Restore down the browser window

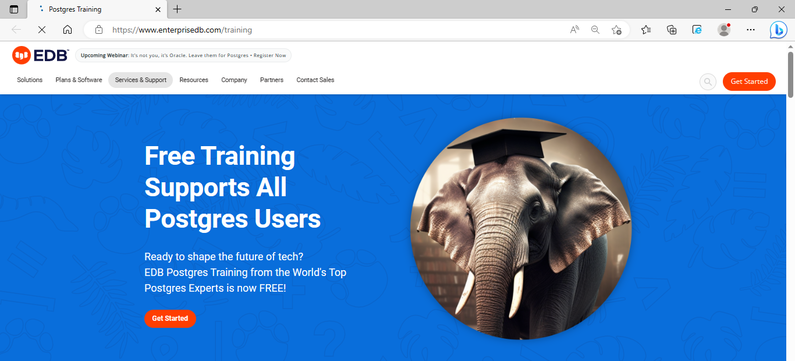click(x=754, y=9)
